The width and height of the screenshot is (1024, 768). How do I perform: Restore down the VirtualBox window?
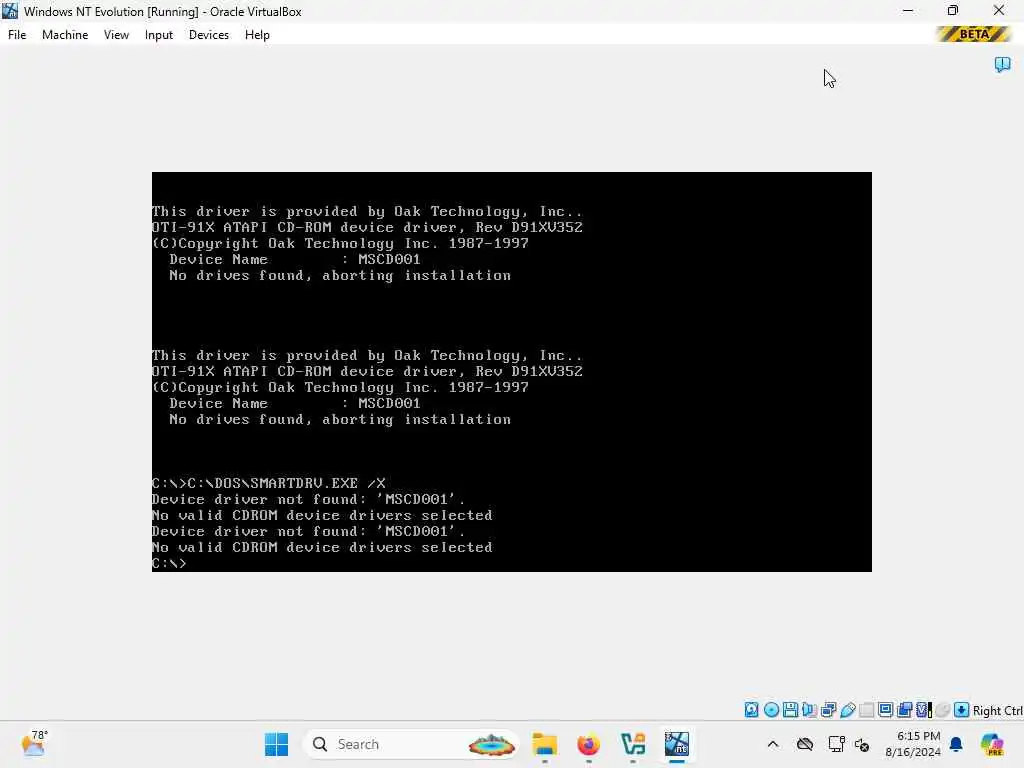[x=953, y=11]
